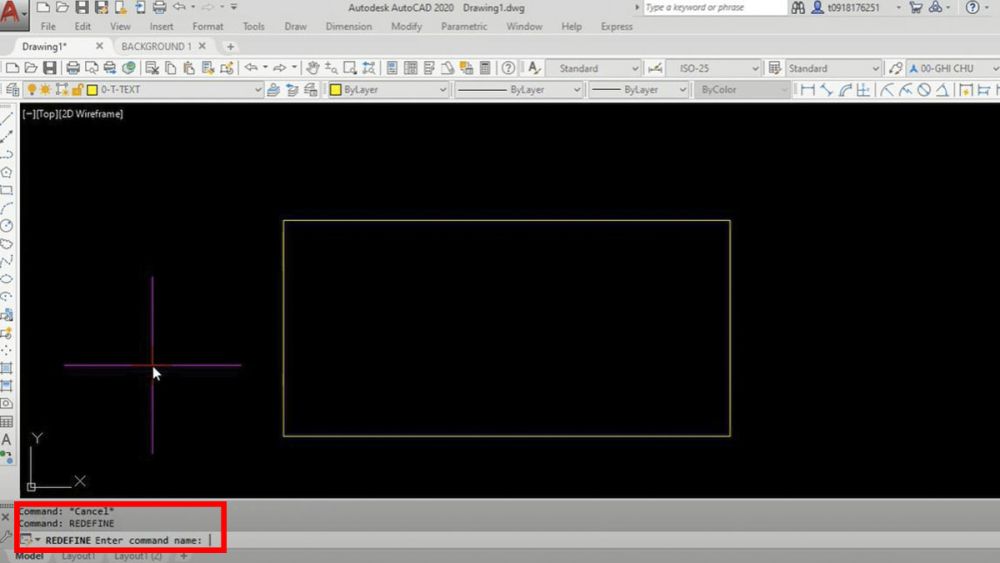Click the Help question mark in standard toolbar
Screen dimensions: 1000x563
tap(508, 68)
